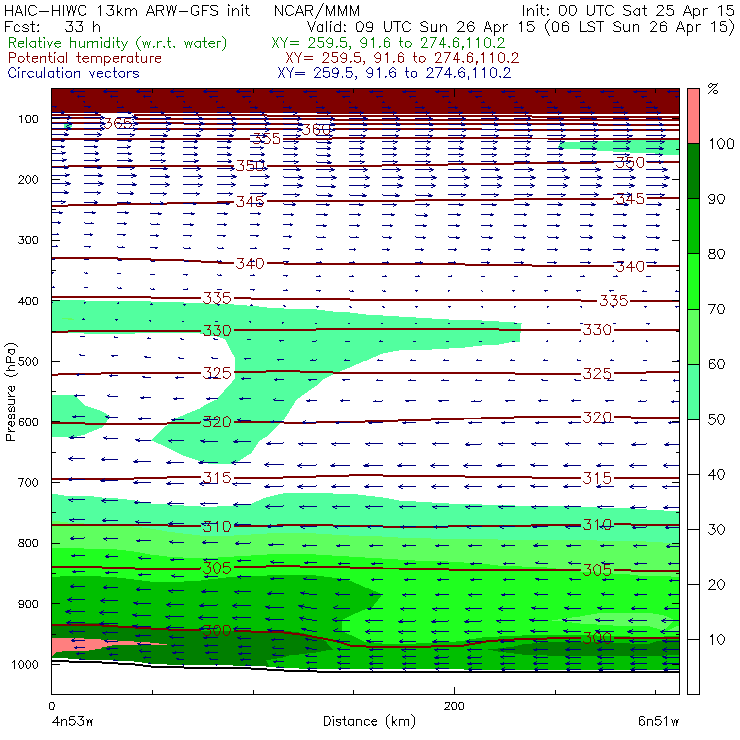Select the green 'Relative humidity (w.r.t. water)' label
740x740 pixels.
[117, 43]
